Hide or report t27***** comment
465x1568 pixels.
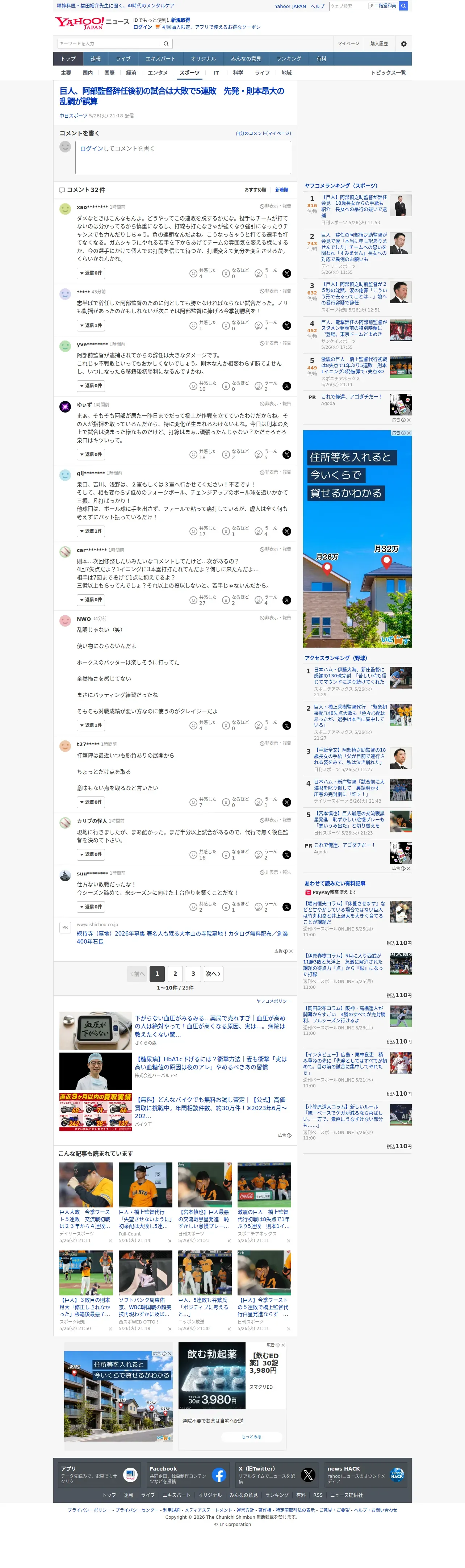coord(275,743)
